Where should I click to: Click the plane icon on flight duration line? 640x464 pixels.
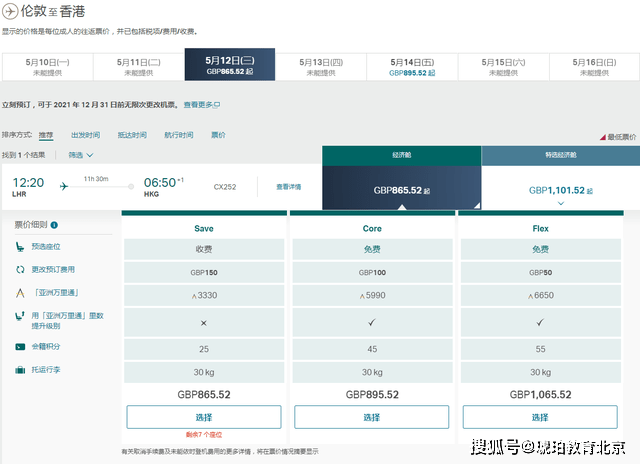[64, 186]
